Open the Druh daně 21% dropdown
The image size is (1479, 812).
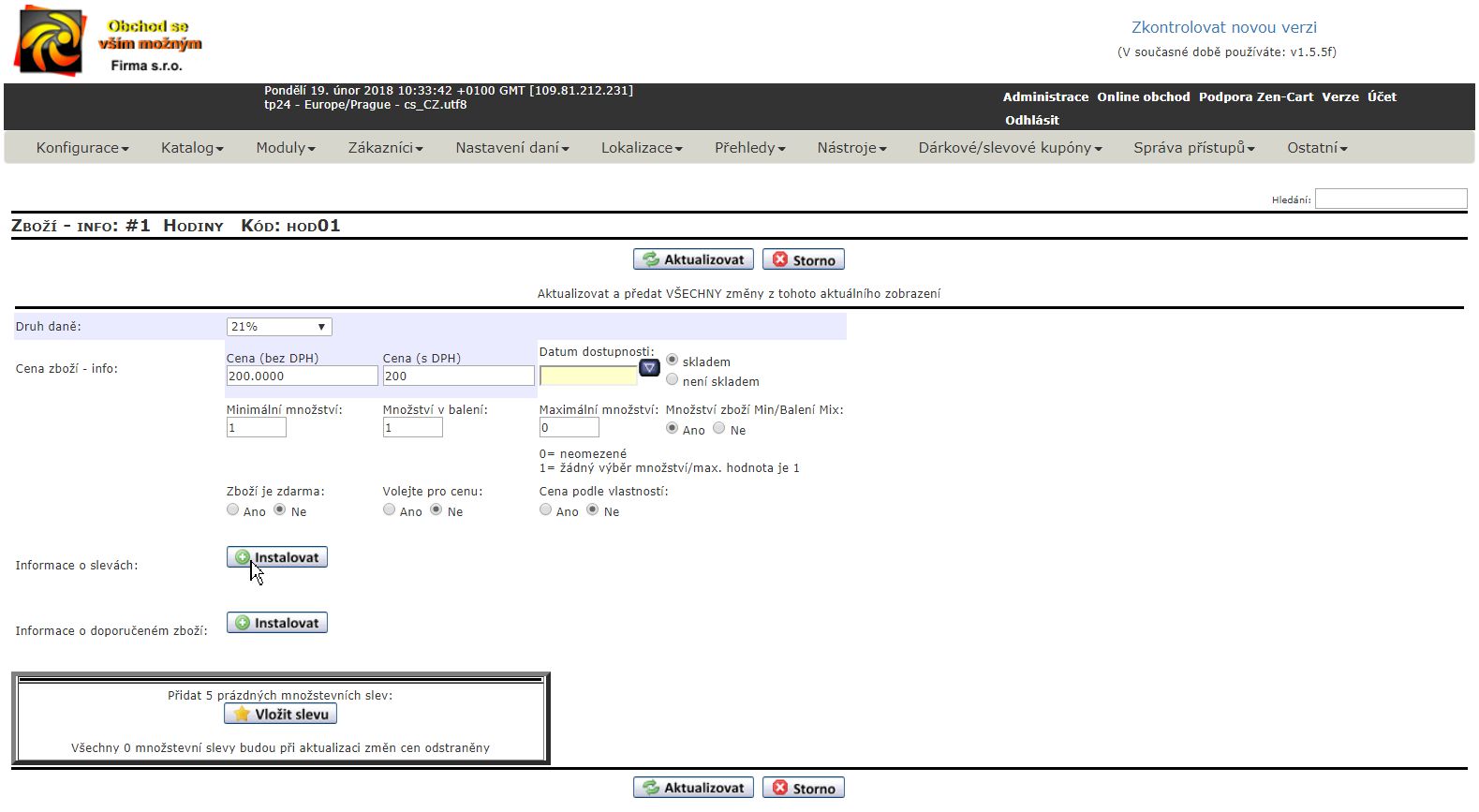click(x=279, y=327)
